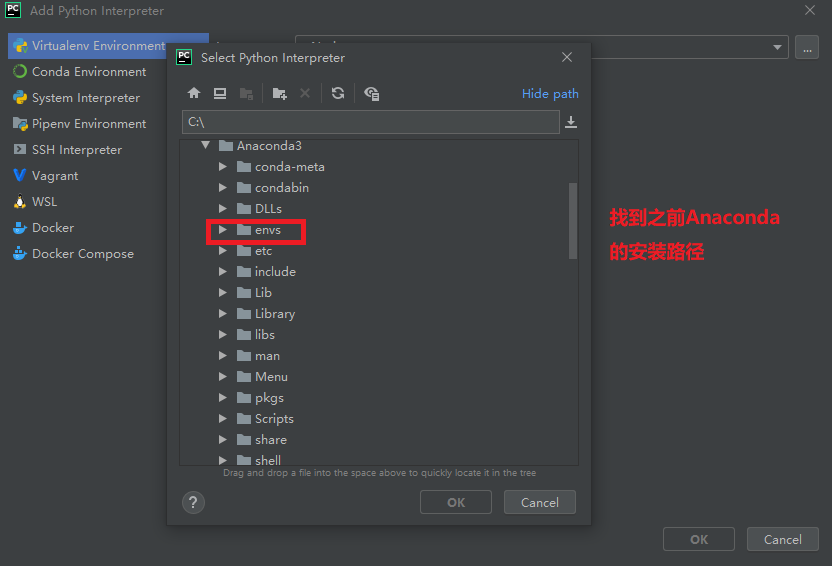Select the Scripts folder row

[x=374, y=419]
